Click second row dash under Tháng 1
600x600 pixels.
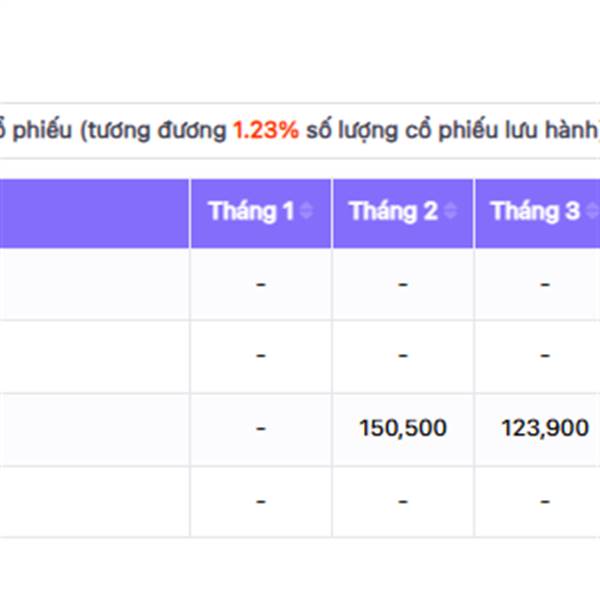(x=261, y=356)
